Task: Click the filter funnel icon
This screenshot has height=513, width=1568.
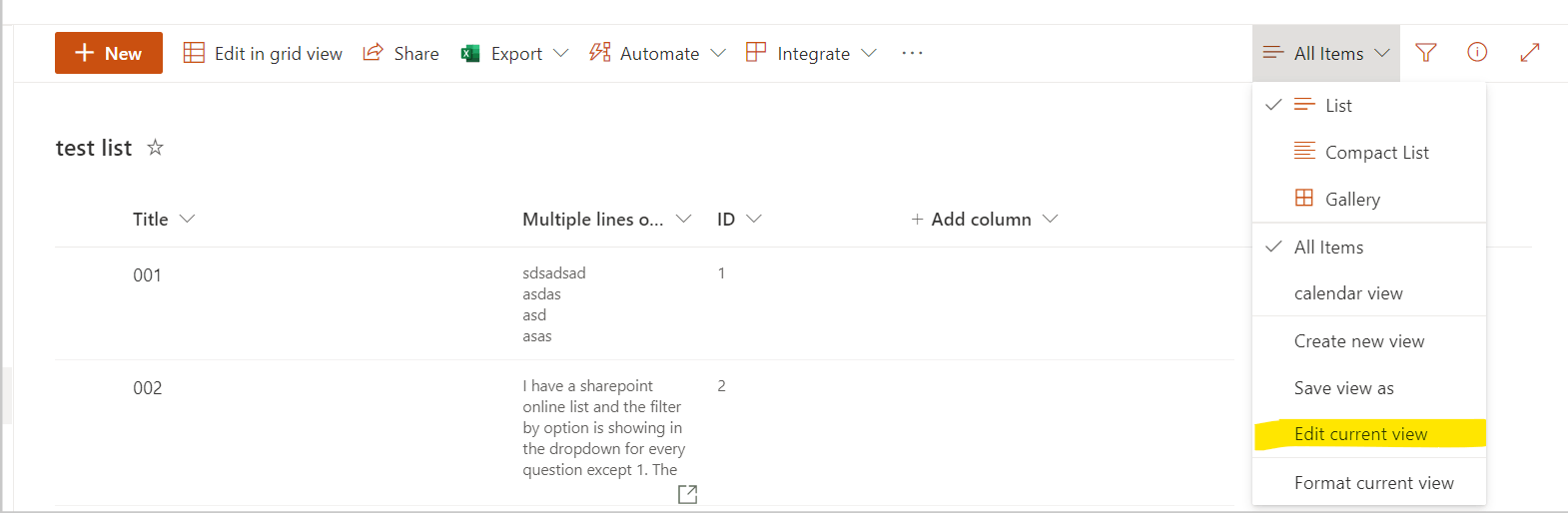Action: click(1426, 53)
